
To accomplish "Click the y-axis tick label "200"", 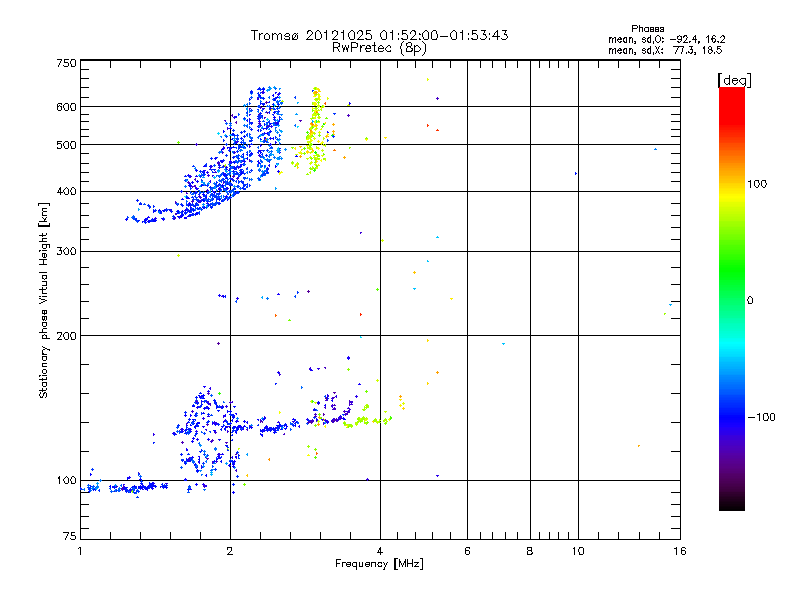I will 67,336.
